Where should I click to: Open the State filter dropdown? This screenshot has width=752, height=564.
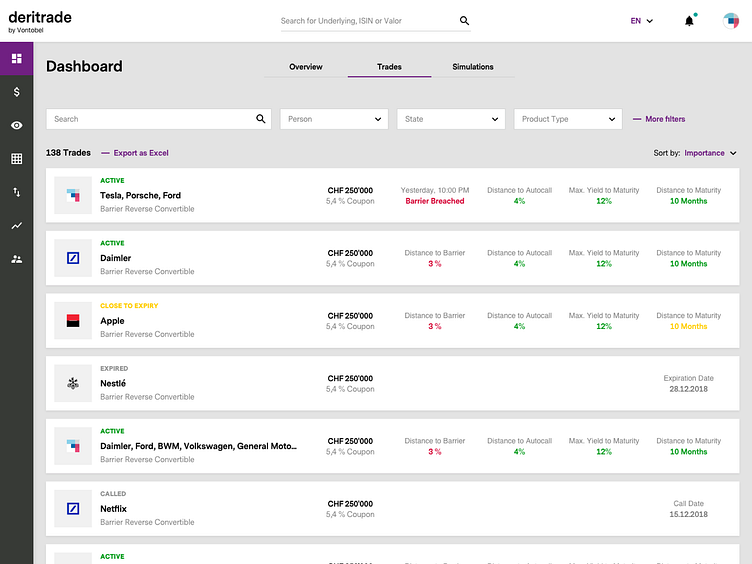pos(452,119)
